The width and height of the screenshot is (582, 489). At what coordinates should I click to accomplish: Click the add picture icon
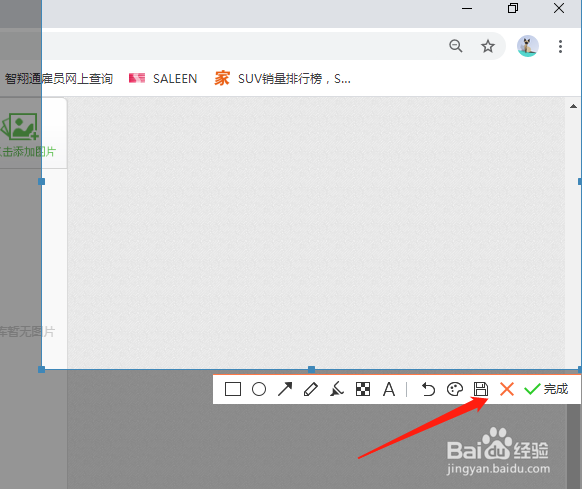click(20, 127)
